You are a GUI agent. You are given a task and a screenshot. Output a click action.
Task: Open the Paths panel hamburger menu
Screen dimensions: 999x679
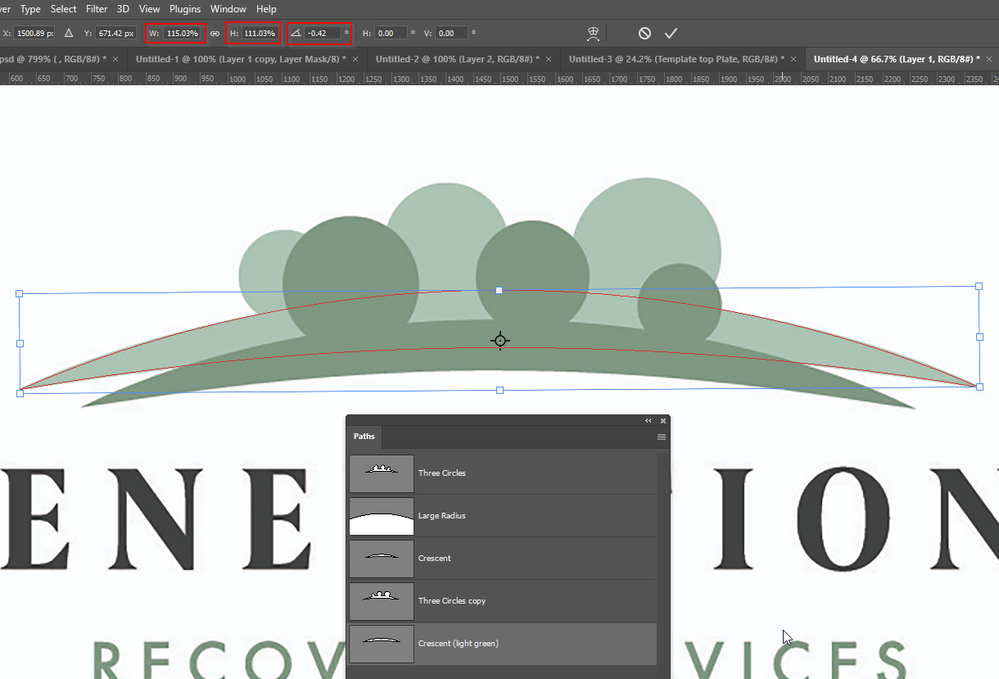coord(661,437)
